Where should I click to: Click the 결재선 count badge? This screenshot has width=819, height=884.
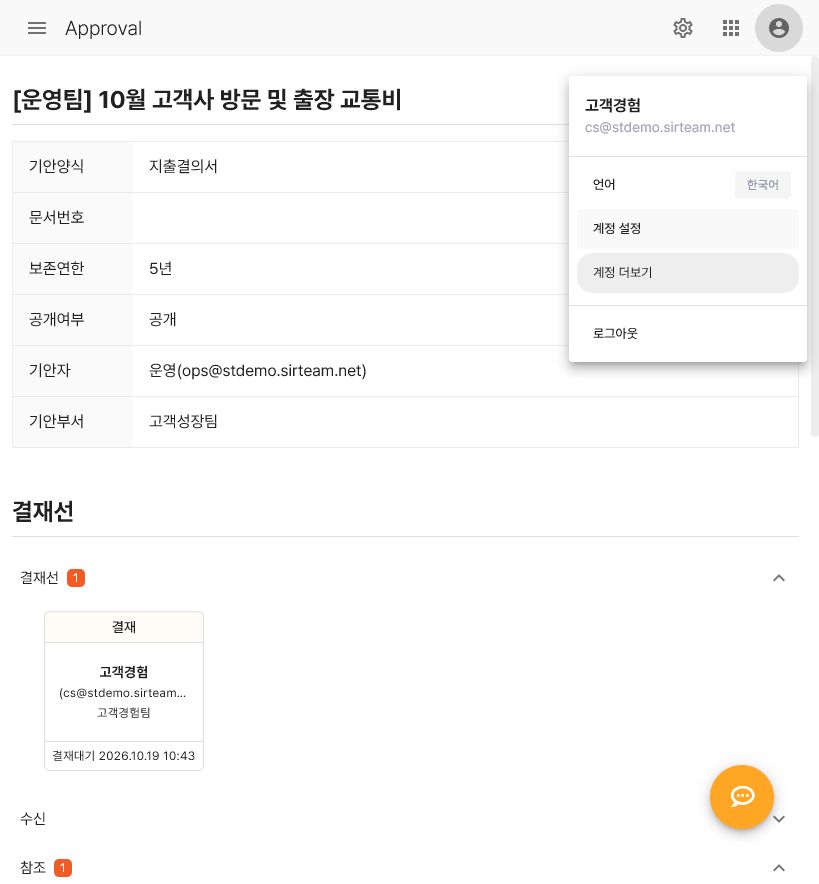point(76,578)
